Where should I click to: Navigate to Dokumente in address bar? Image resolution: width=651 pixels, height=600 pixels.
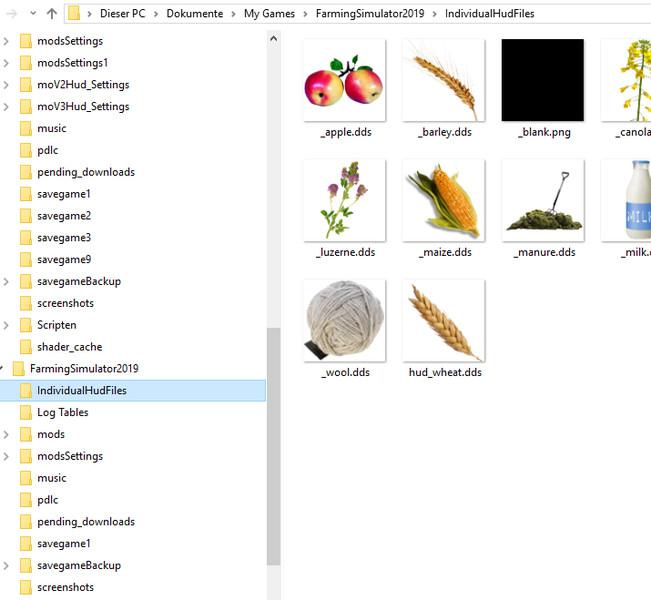[194, 14]
